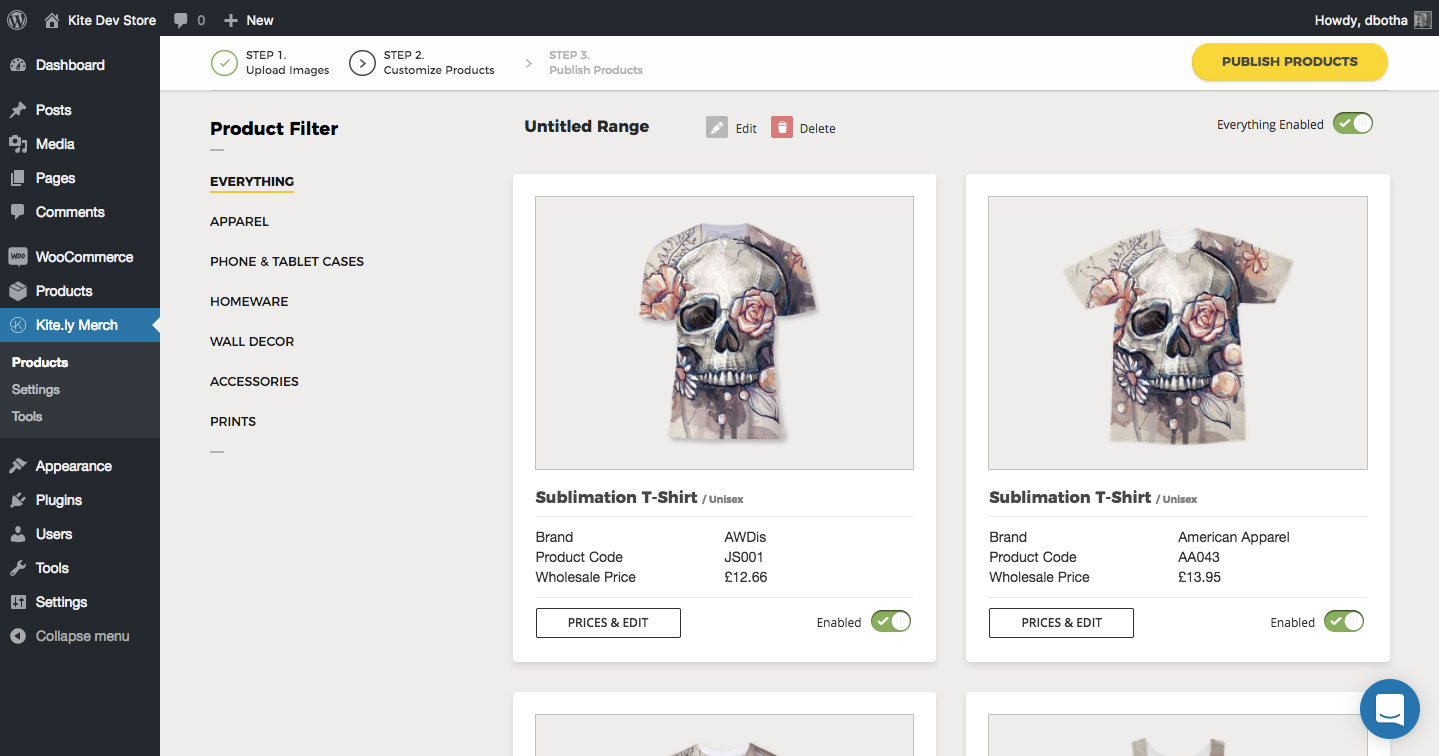The height and width of the screenshot is (756, 1439).
Task: Click the Collapse menu arrow icon
Action: [x=18, y=636]
